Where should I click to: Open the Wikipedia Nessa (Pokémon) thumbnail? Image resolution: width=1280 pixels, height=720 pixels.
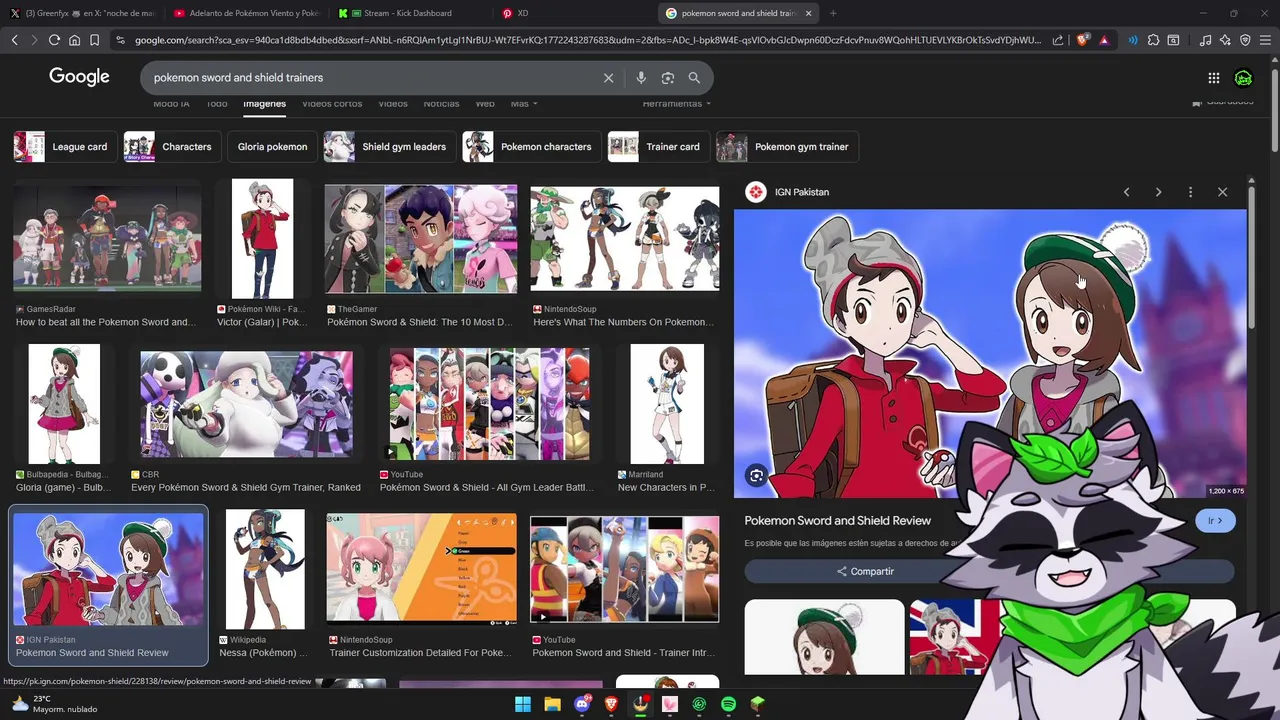[x=265, y=569]
